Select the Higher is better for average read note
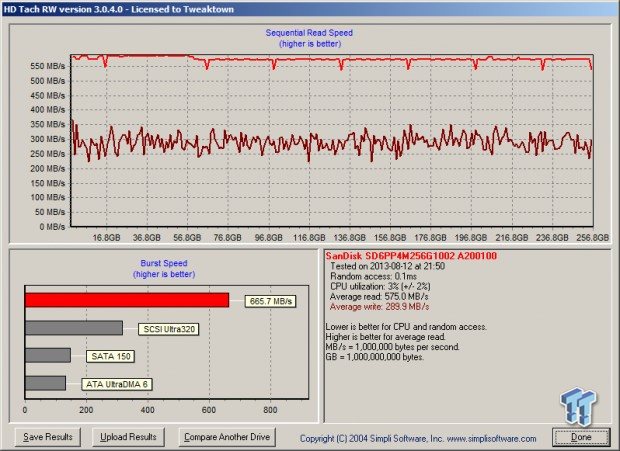This screenshot has width=620, height=451. pyautogui.click(x=386, y=337)
